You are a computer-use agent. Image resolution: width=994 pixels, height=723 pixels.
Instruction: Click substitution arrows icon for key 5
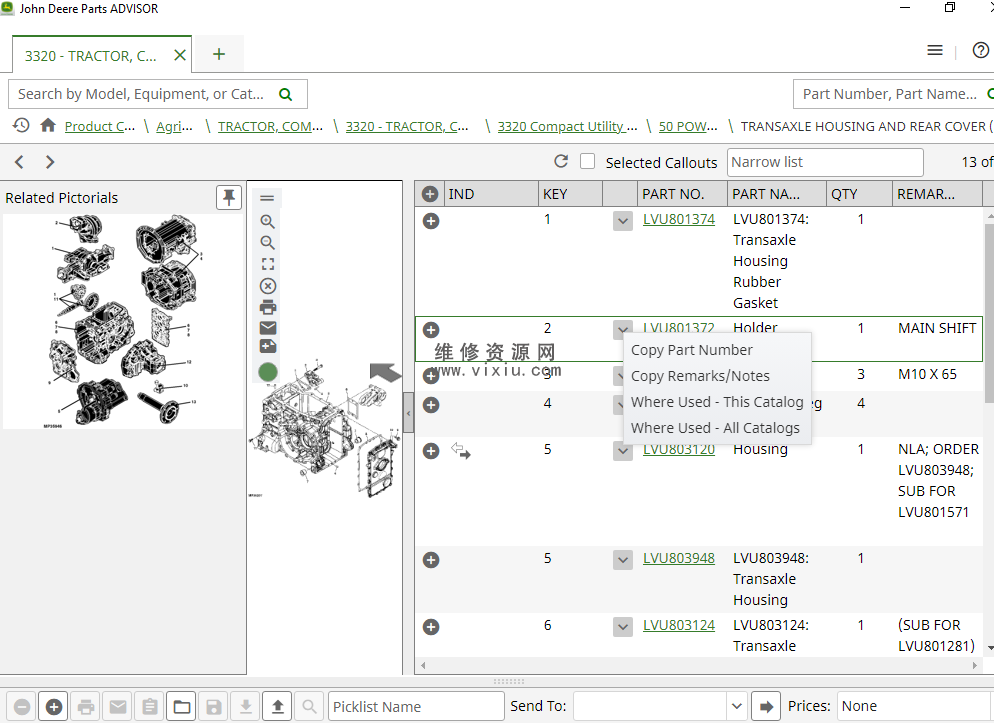[461, 451]
